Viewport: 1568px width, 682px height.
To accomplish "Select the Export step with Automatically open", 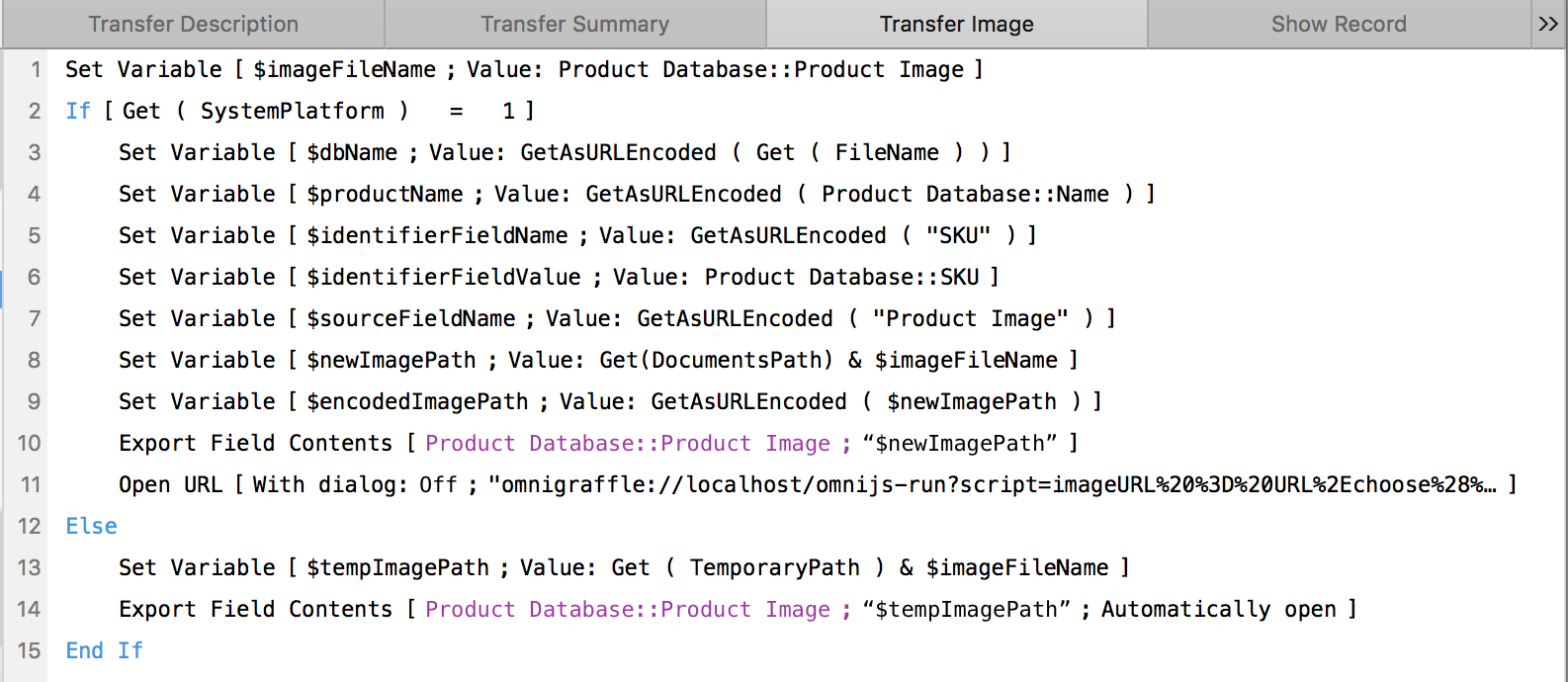I will [737, 610].
